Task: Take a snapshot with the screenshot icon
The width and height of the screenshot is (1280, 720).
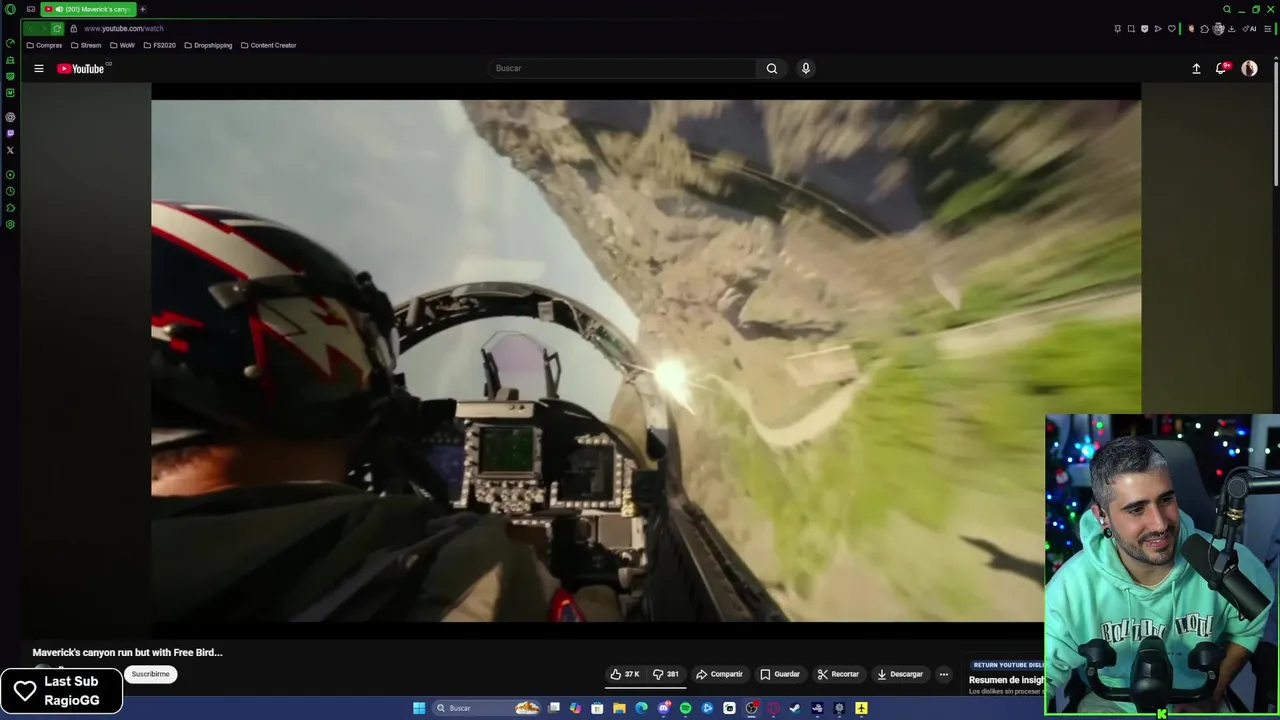Action: (x=1131, y=29)
